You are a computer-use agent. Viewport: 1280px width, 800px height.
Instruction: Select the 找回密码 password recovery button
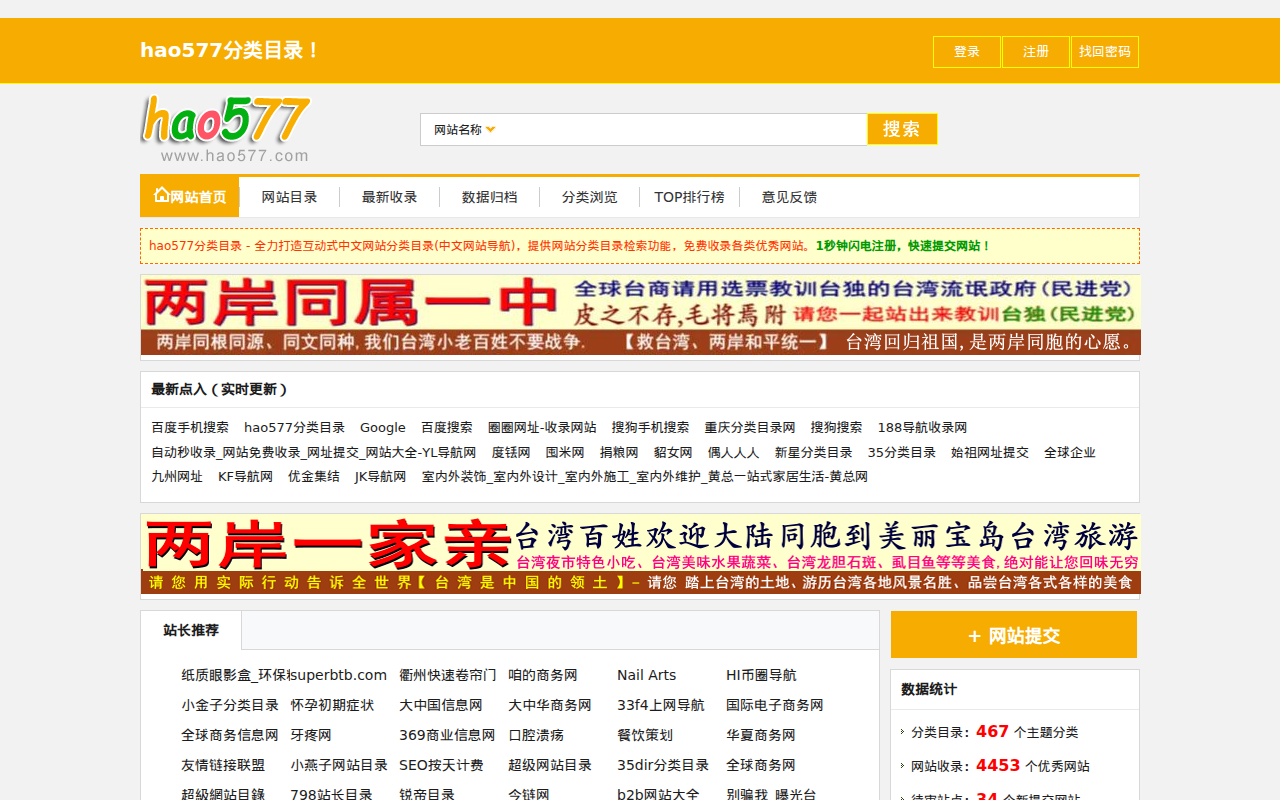(1105, 52)
